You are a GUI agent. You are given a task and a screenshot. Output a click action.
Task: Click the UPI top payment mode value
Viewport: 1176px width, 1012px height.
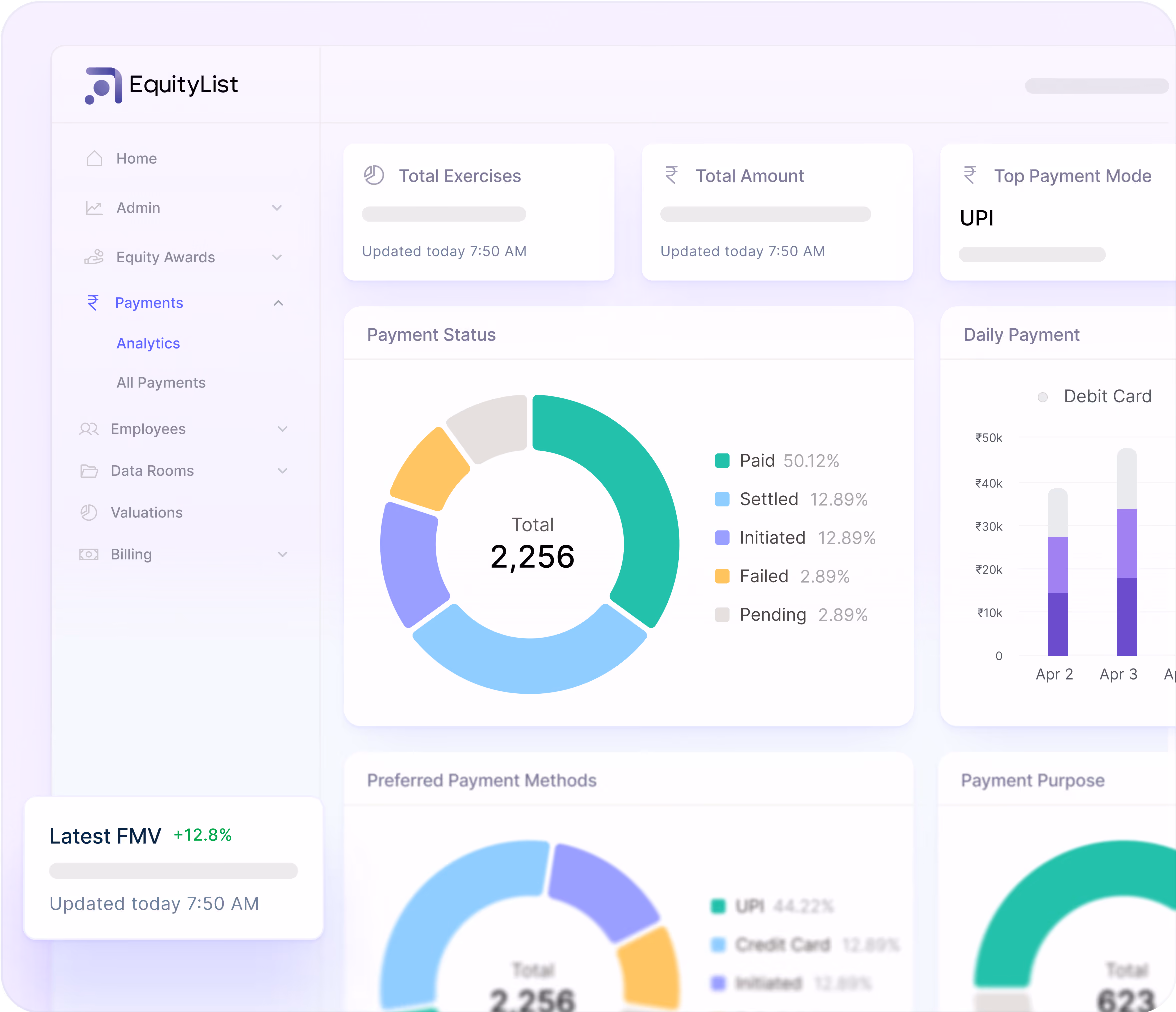[x=976, y=218]
